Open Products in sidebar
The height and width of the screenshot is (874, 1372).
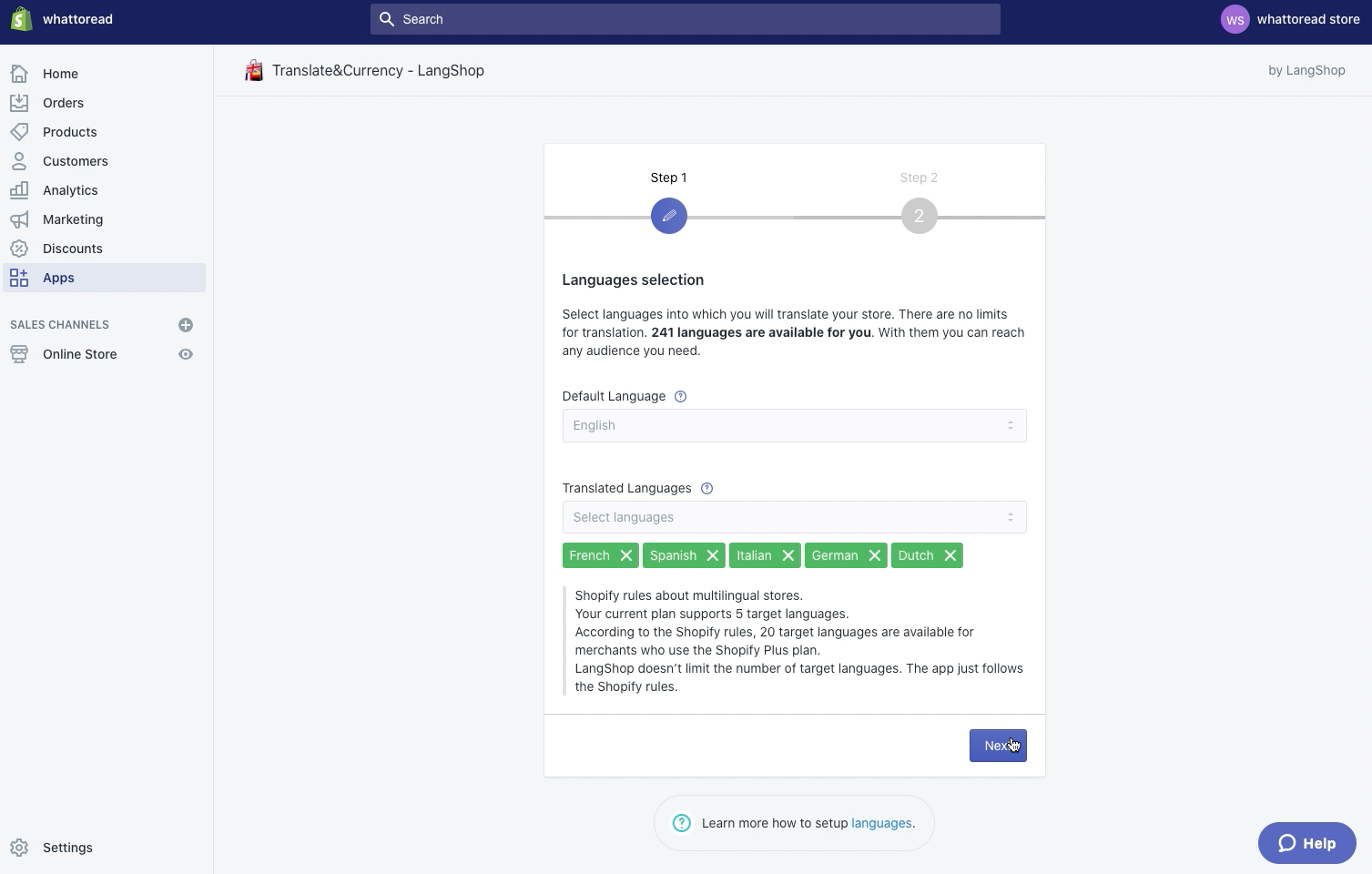coord(70,132)
